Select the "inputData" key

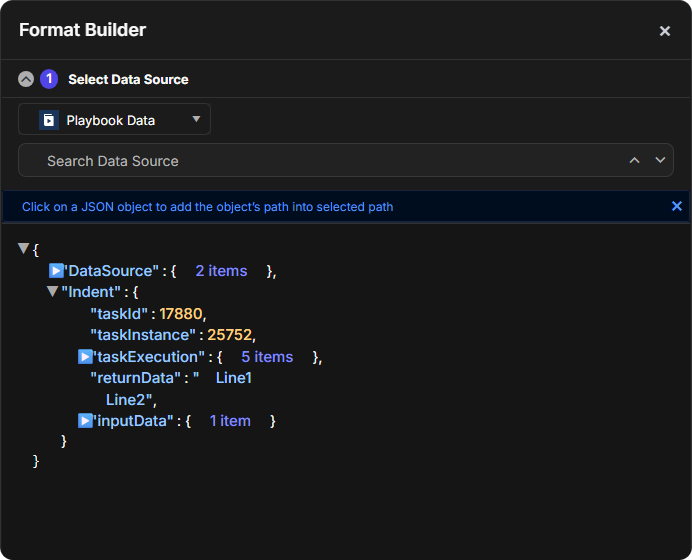pos(133,421)
